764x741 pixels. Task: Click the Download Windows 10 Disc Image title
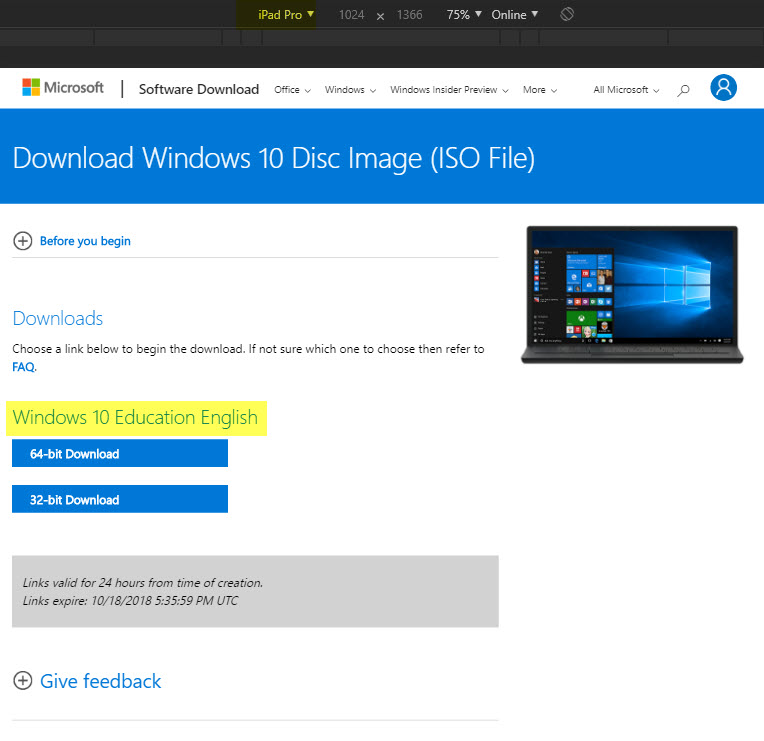(x=274, y=158)
